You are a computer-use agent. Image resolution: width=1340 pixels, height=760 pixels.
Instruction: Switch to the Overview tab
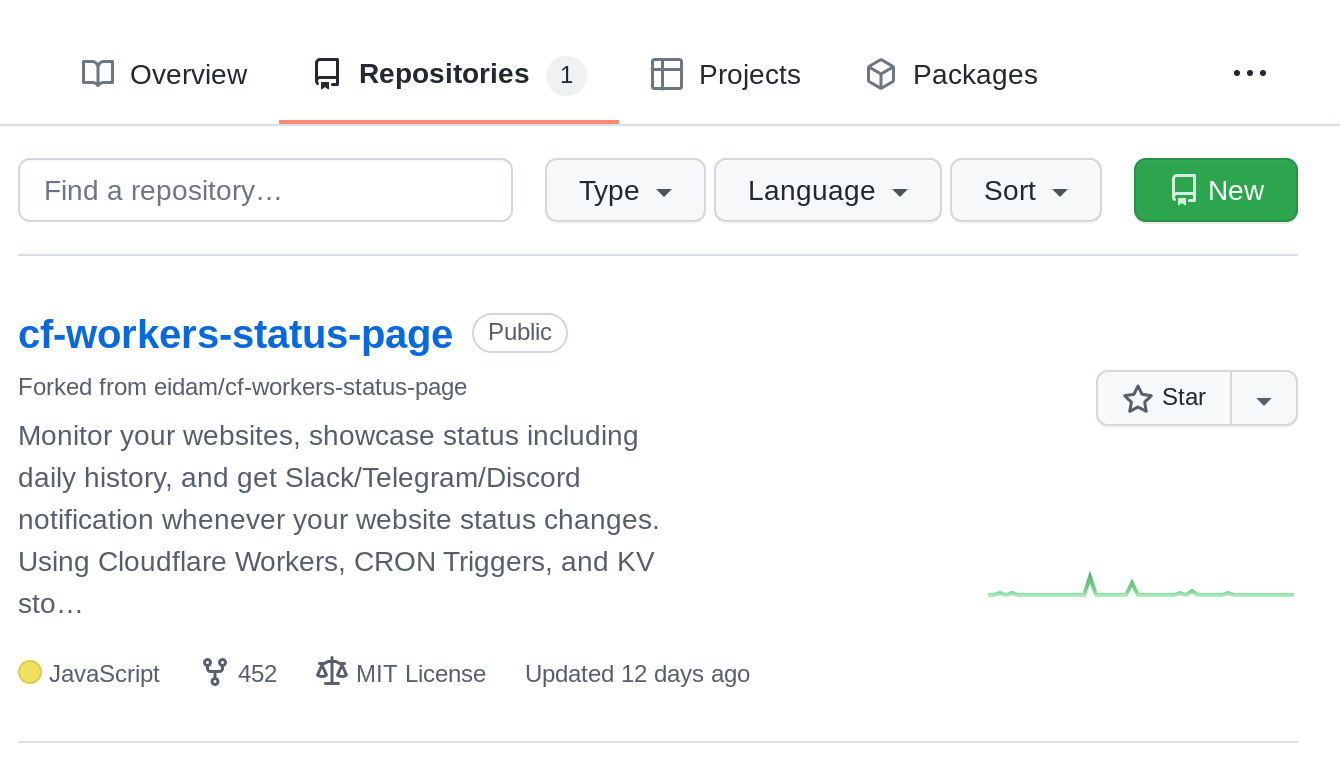click(164, 74)
